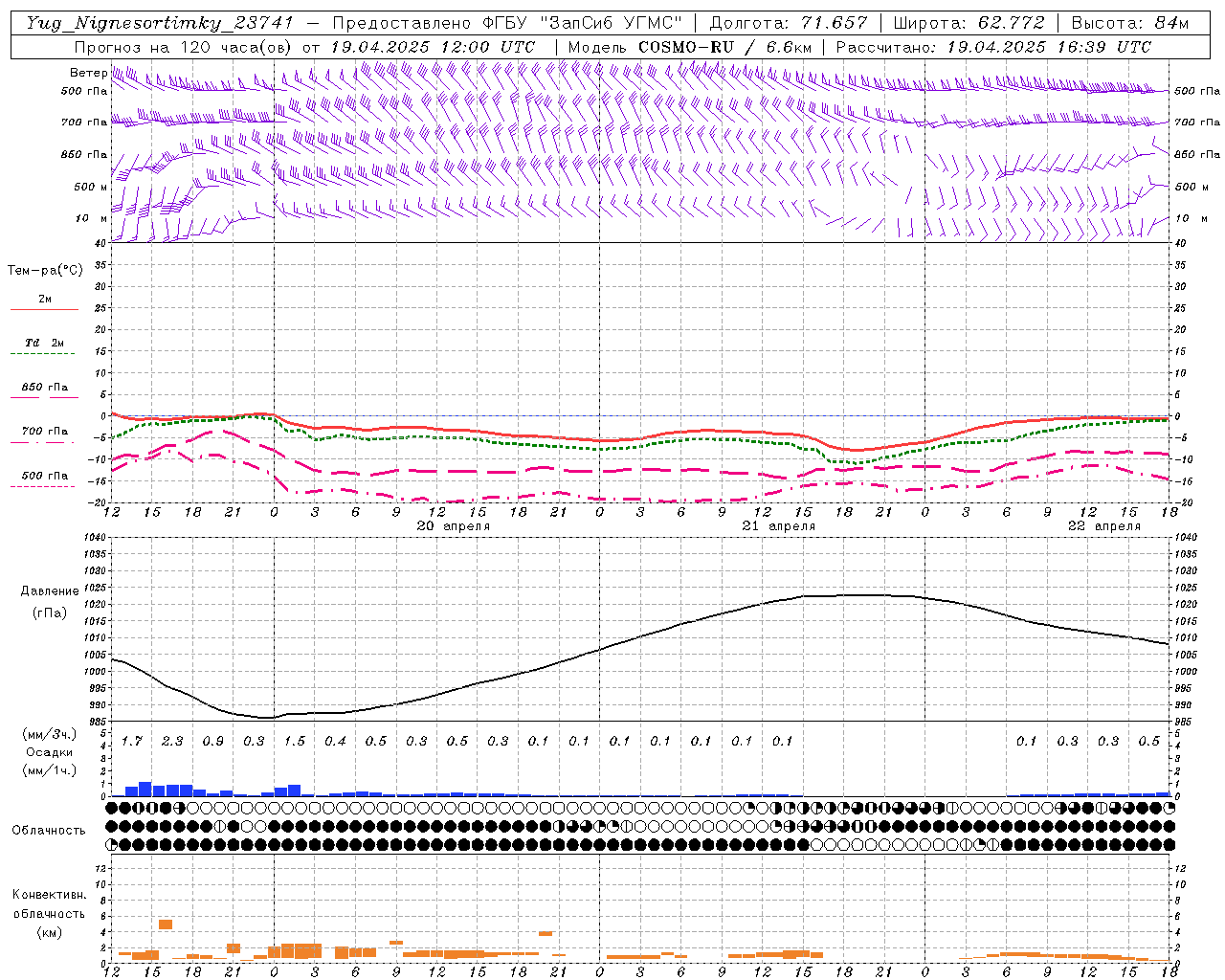This screenshot has width=1225, height=980.
Task: Click the 1.7 three-hour precipitation value
Action: tap(131, 742)
